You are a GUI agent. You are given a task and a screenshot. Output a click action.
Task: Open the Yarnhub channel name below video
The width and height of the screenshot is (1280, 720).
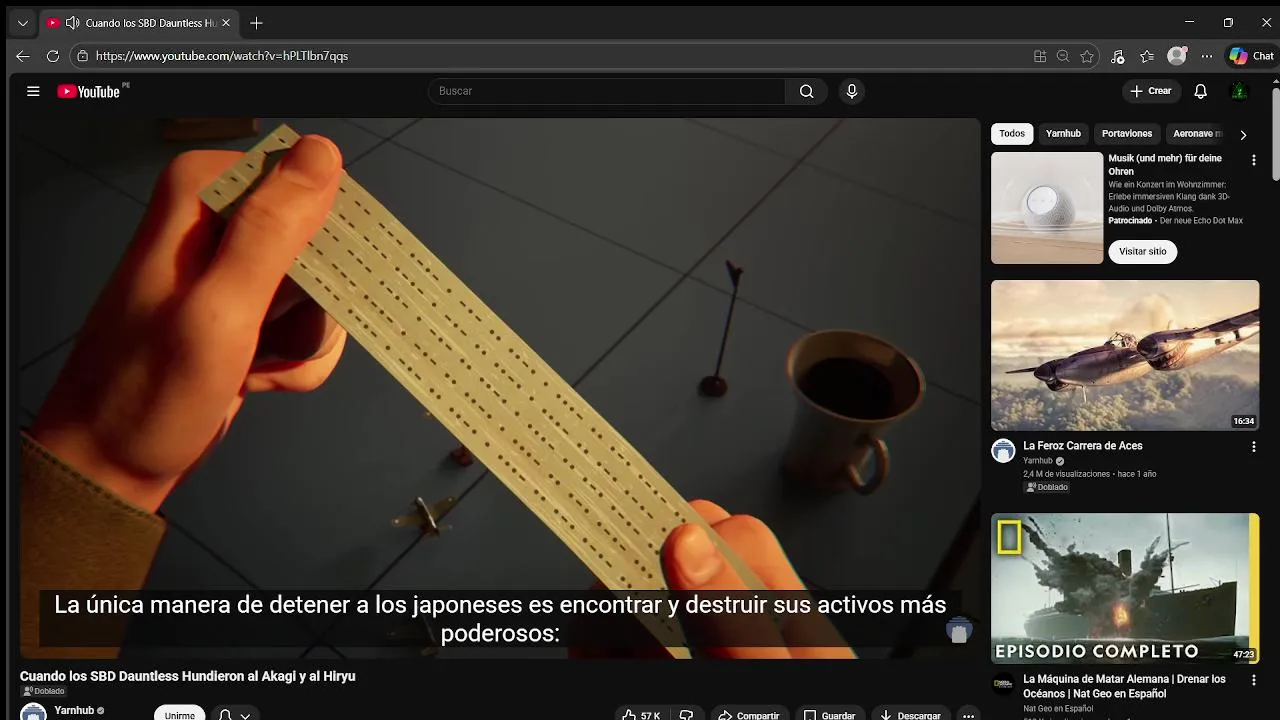click(74, 711)
